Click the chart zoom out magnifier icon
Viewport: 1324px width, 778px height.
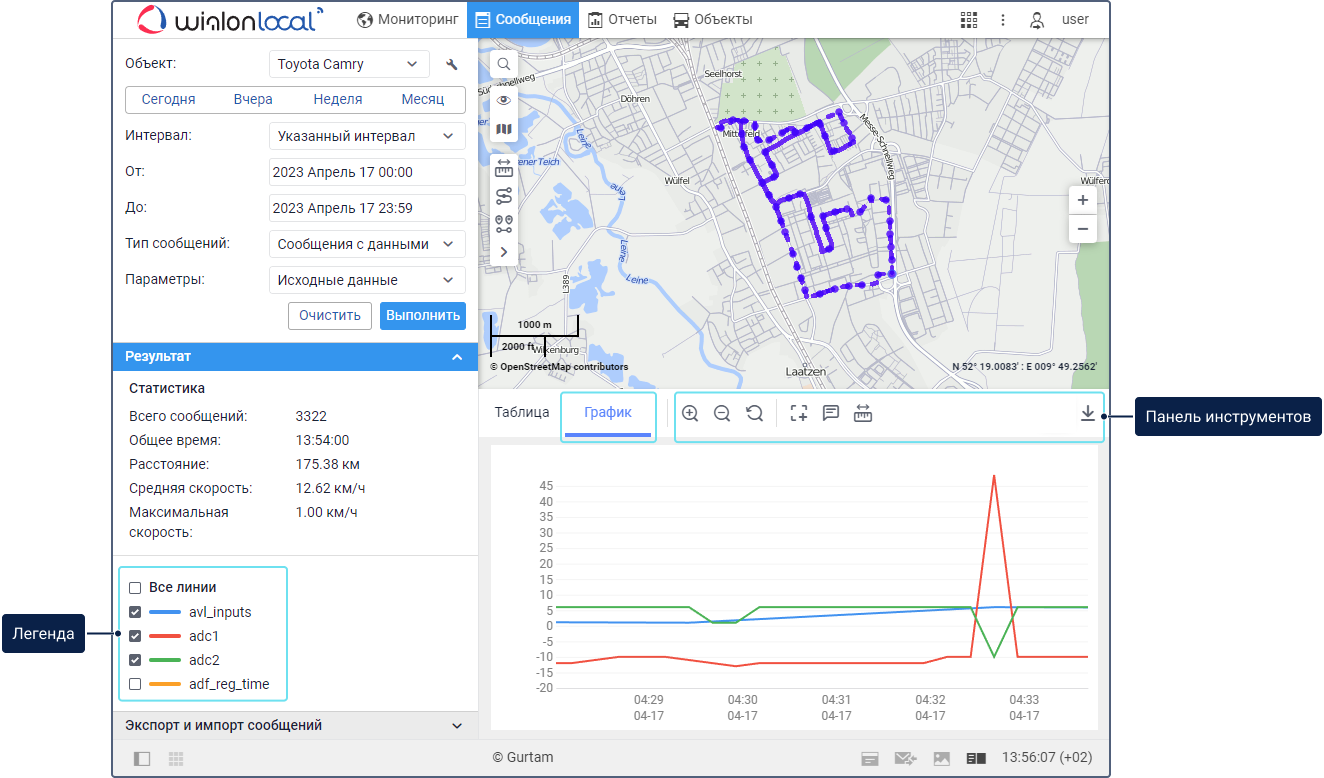[x=722, y=413]
